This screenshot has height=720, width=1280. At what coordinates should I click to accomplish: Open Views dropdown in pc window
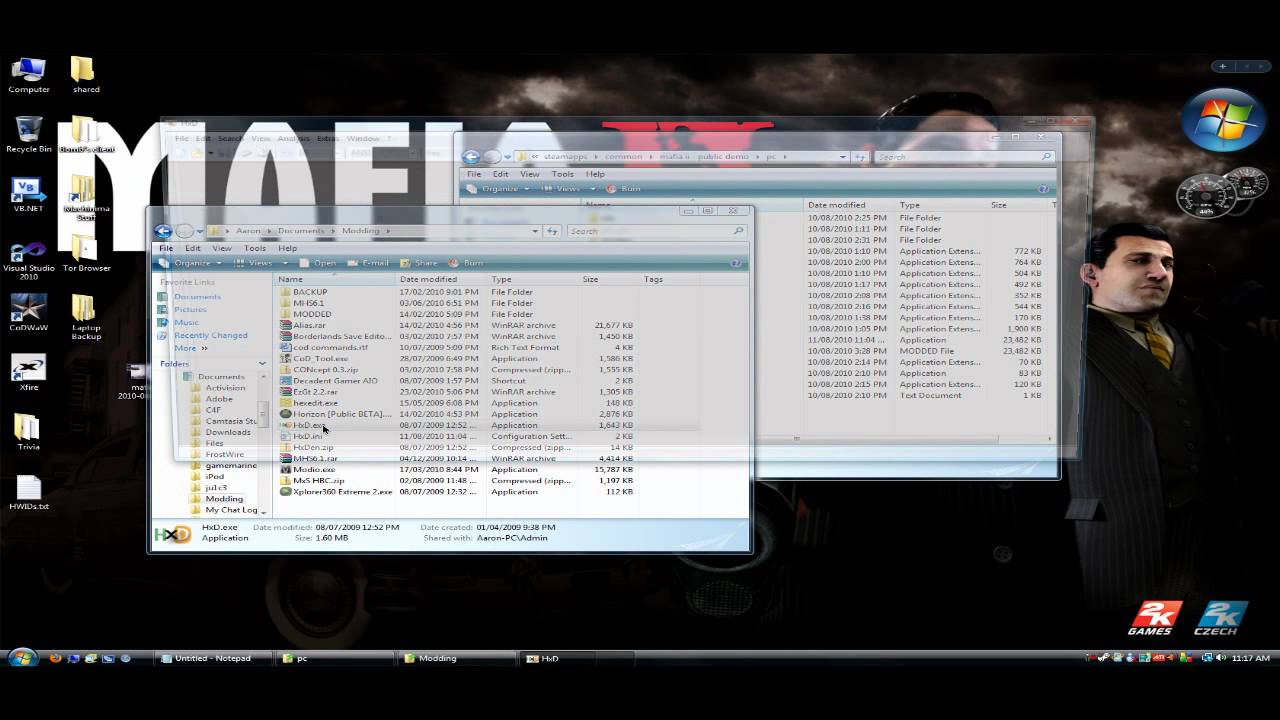568,189
